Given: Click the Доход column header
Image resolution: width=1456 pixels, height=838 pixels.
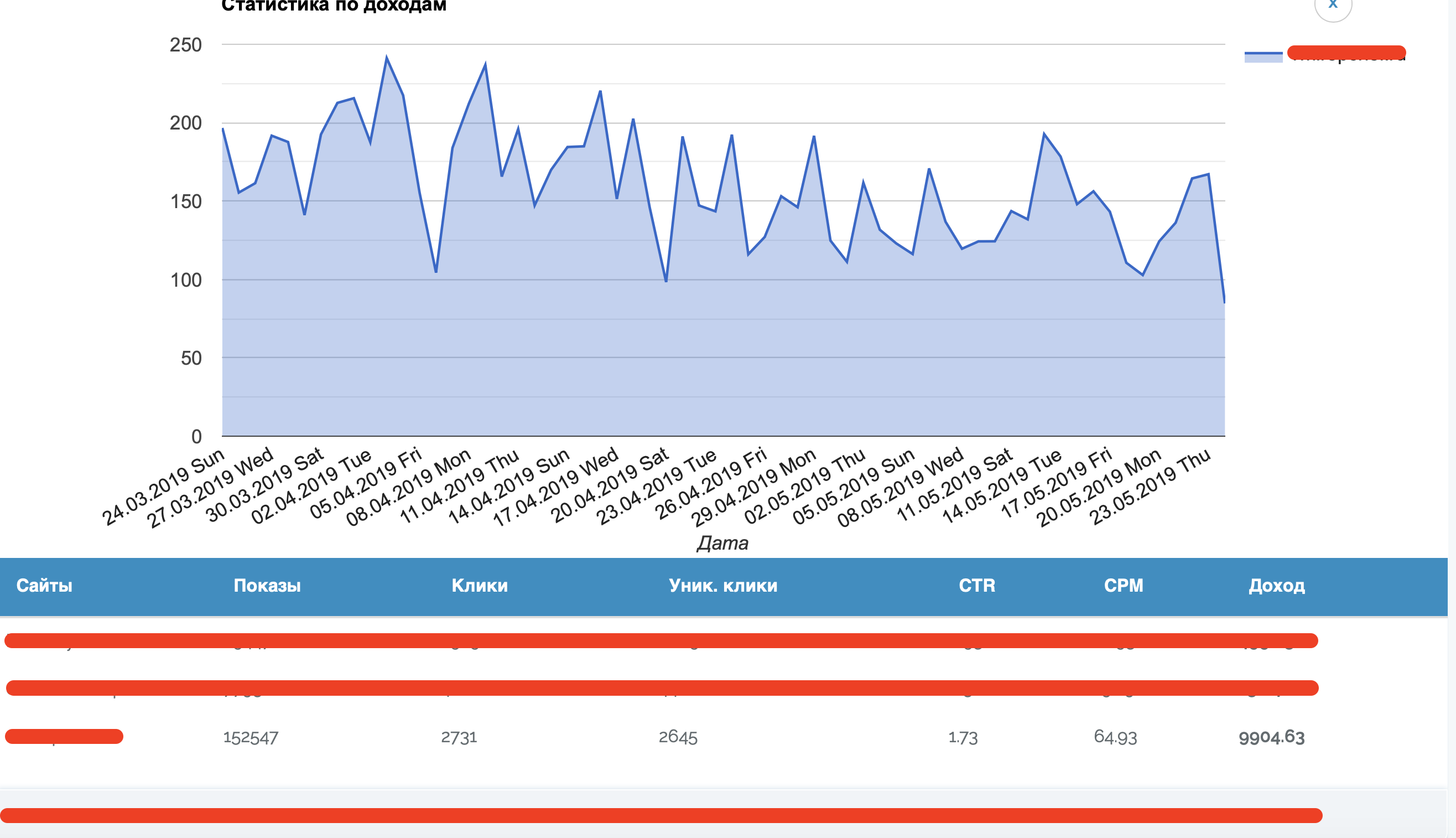Looking at the screenshot, I should (1276, 586).
